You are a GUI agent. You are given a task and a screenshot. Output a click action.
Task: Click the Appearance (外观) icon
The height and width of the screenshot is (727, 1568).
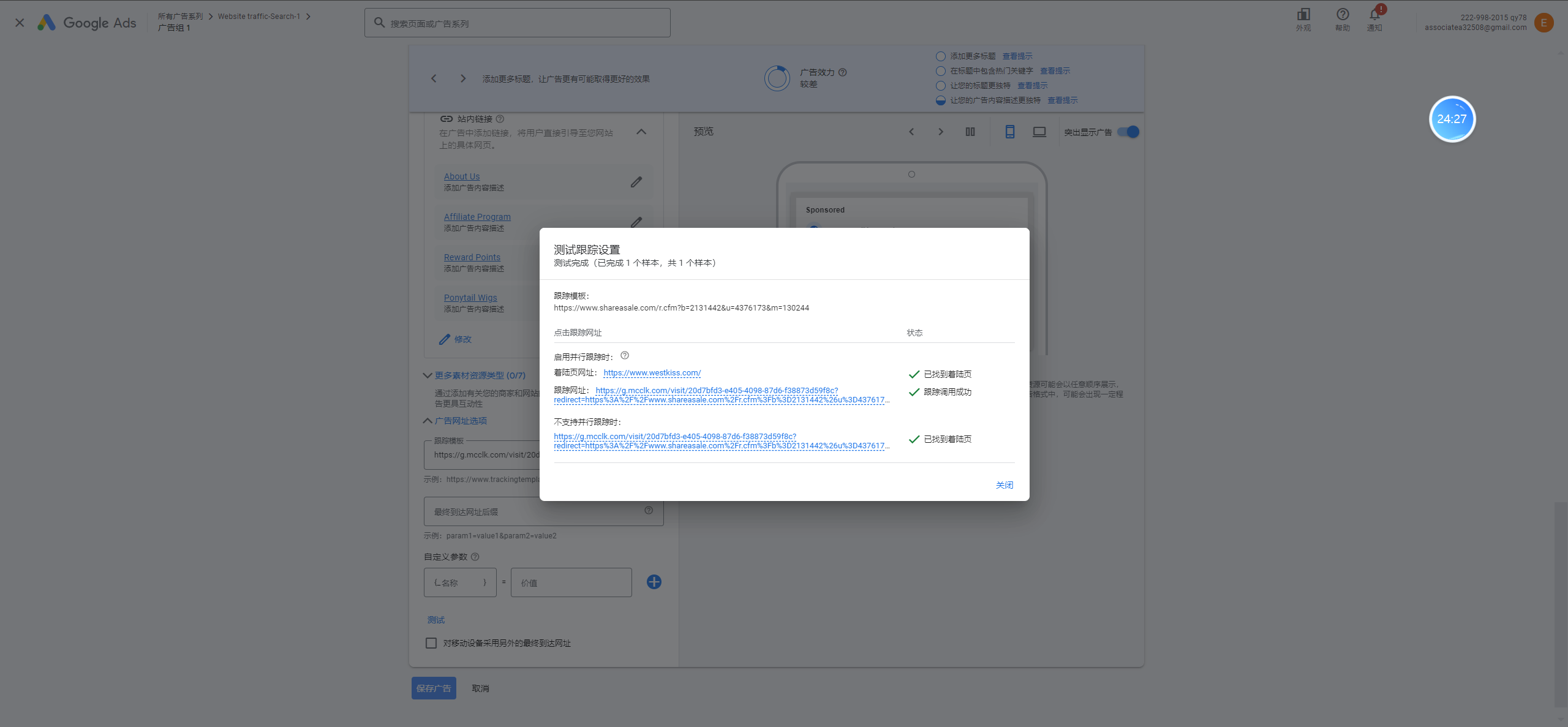[x=1303, y=15]
